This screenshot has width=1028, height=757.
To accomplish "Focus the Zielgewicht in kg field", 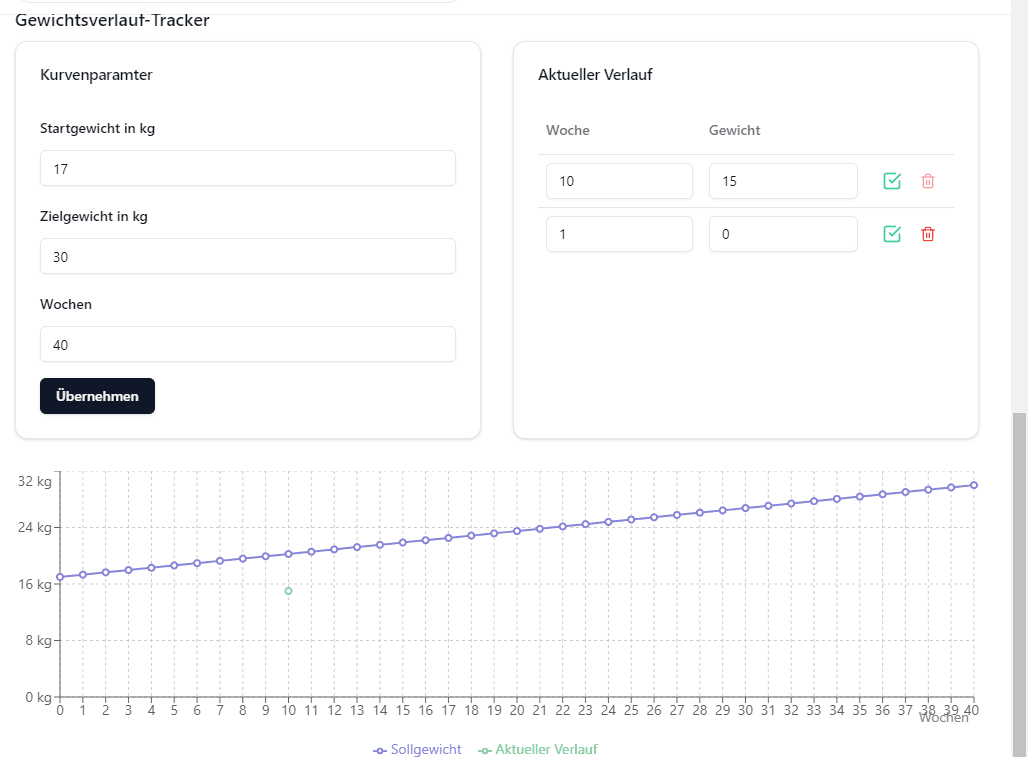I will [248, 256].
